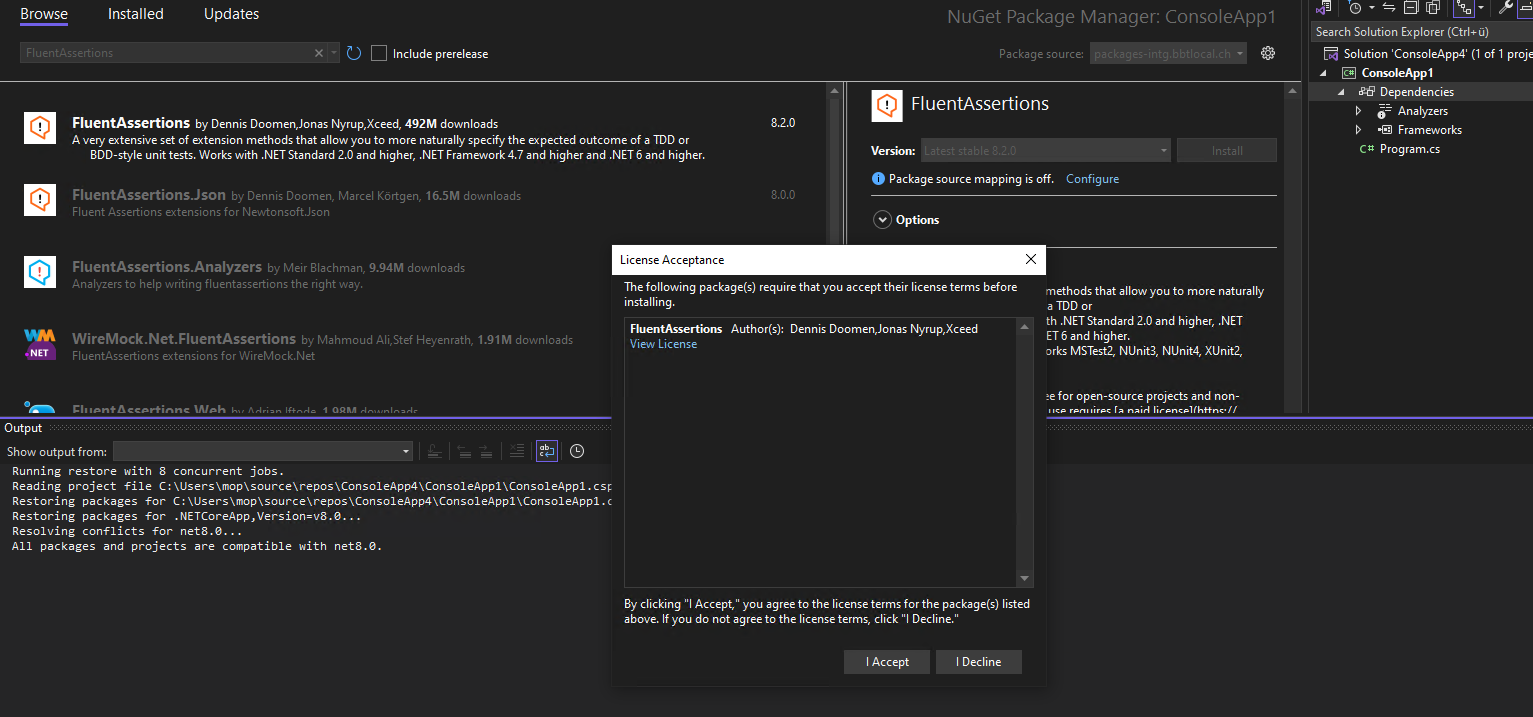The height and width of the screenshot is (717, 1533).
Task: Go to next message in Output toolbar
Action: 485,451
